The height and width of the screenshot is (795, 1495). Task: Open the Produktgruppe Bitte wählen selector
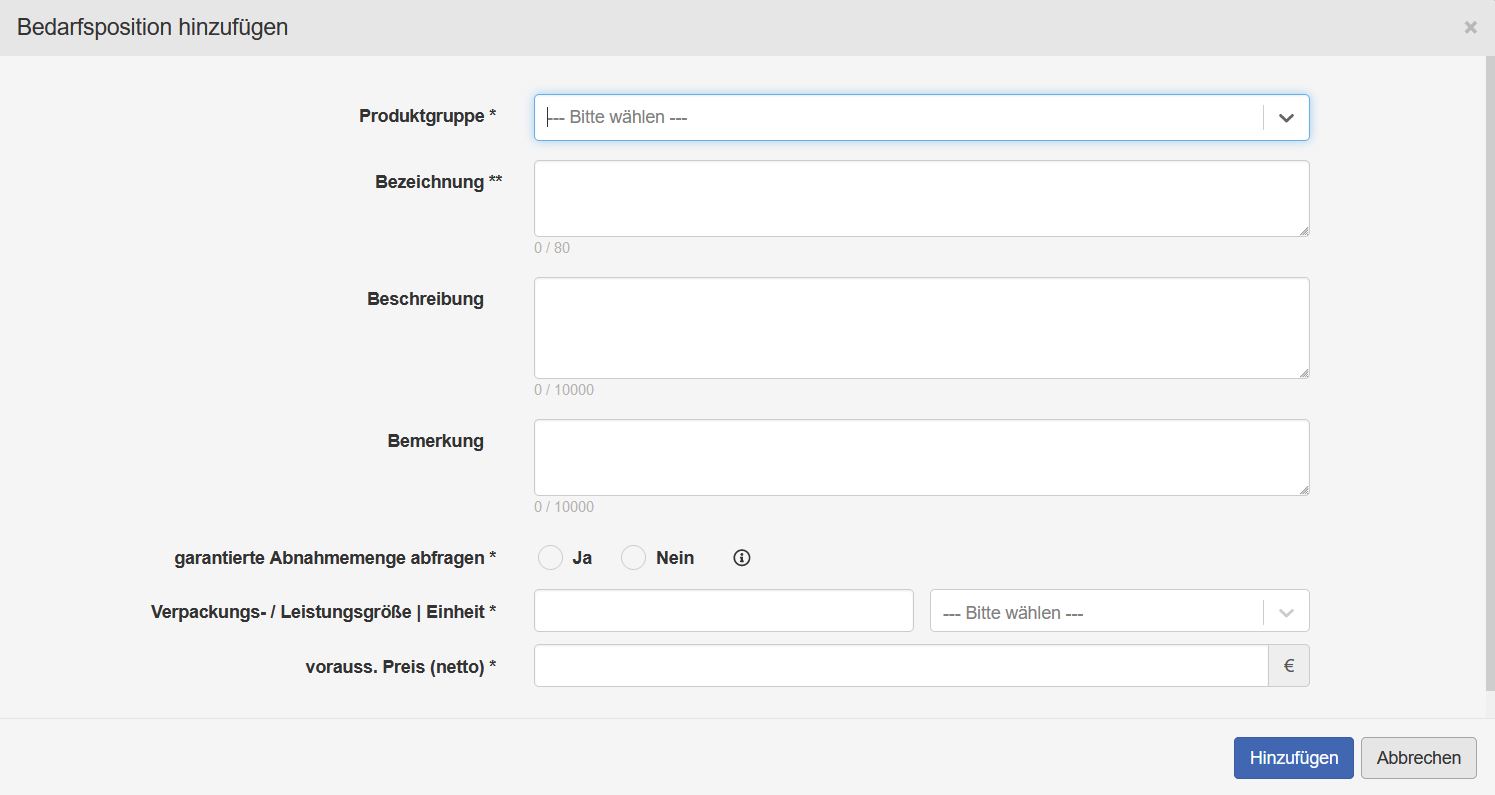[x=900, y=117]
